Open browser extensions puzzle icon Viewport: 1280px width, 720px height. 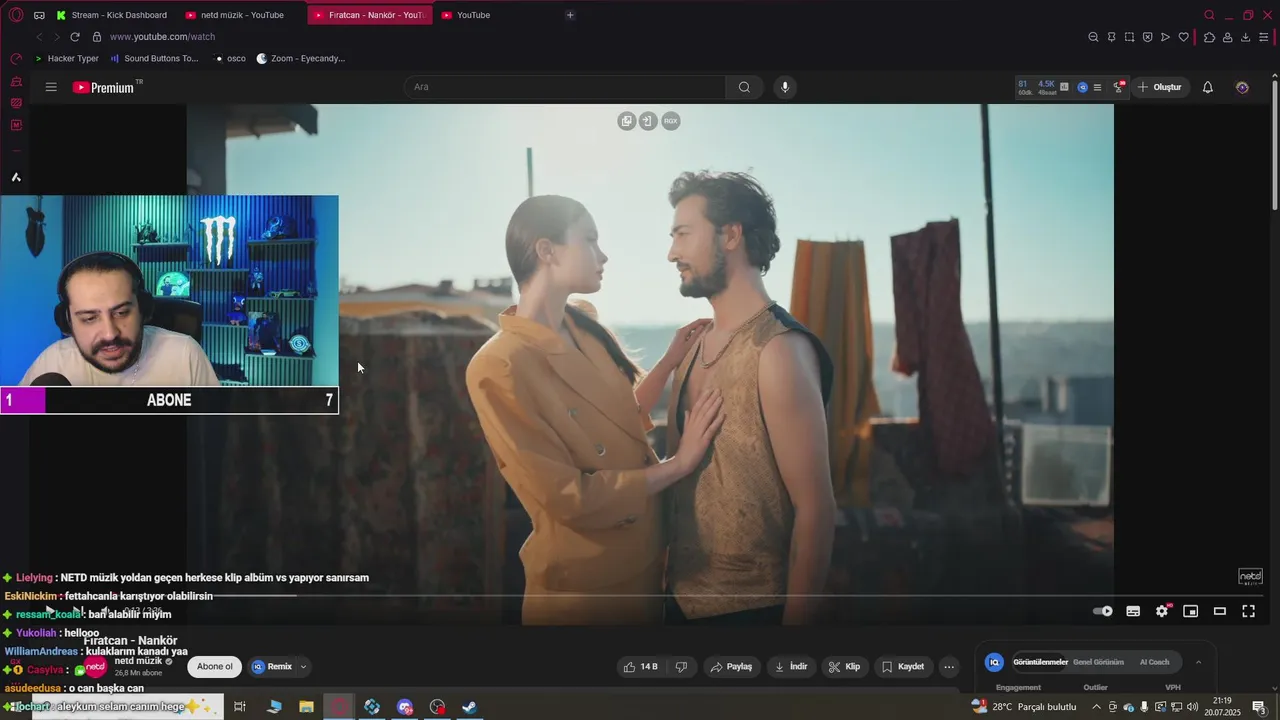[x=1209, y=37]
